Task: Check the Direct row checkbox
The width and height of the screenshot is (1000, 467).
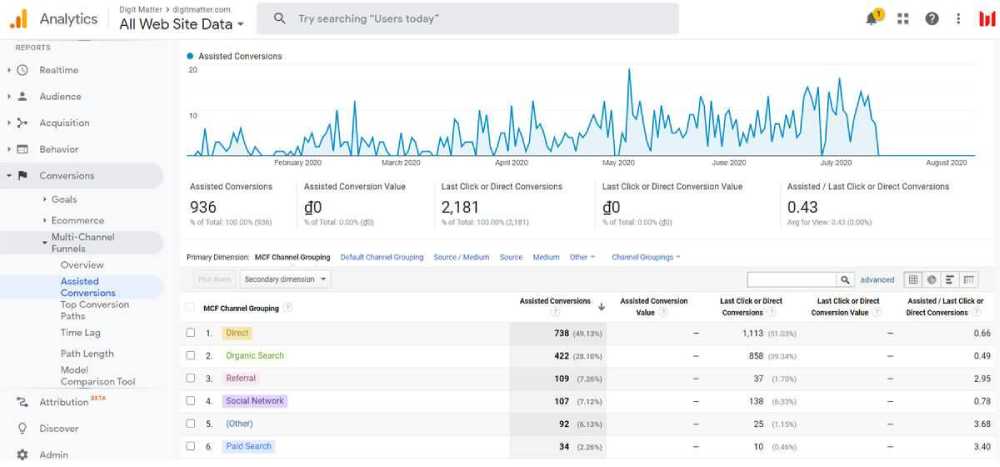Action: click(x=190, y=332)
